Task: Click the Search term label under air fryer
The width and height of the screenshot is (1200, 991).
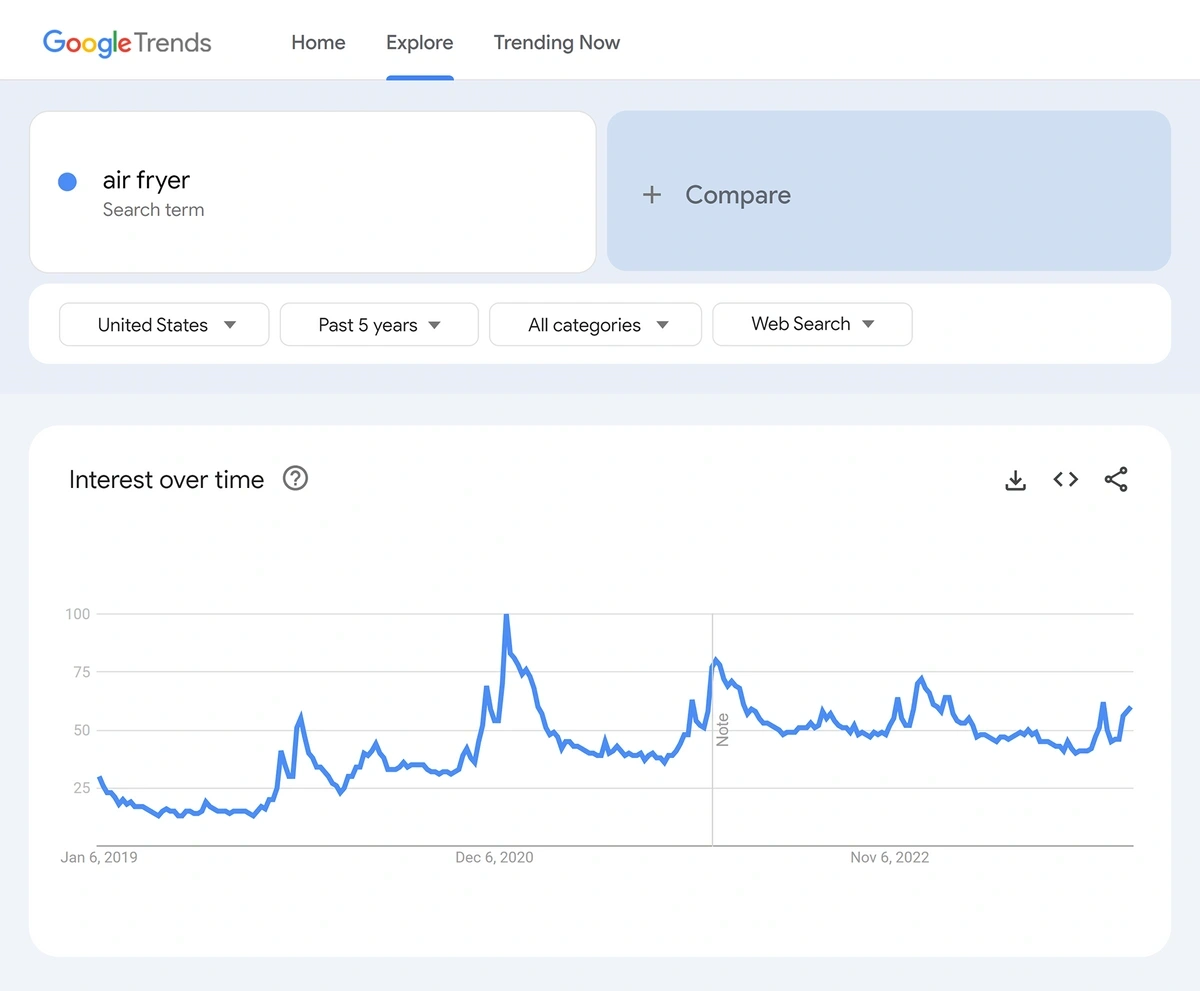Action: coord(153,210)
